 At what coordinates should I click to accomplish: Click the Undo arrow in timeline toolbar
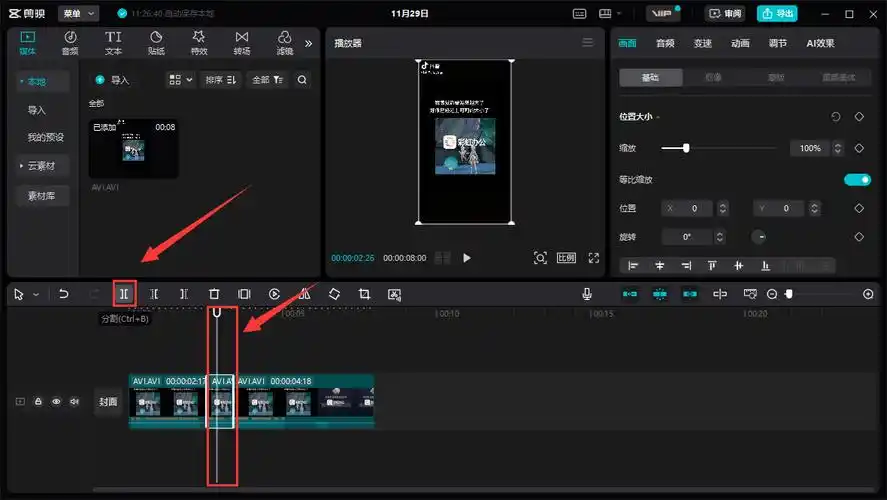(x=64, y=294)
